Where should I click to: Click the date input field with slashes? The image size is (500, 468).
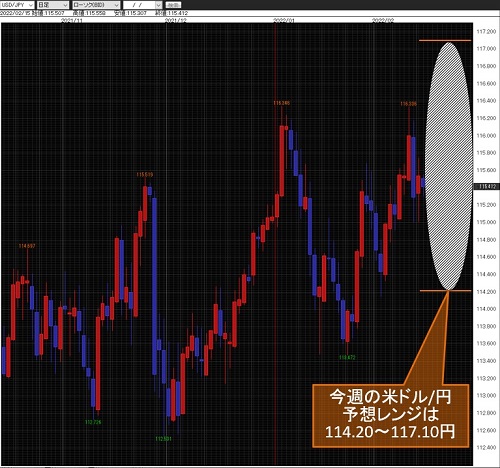click(x=139, y=5)
